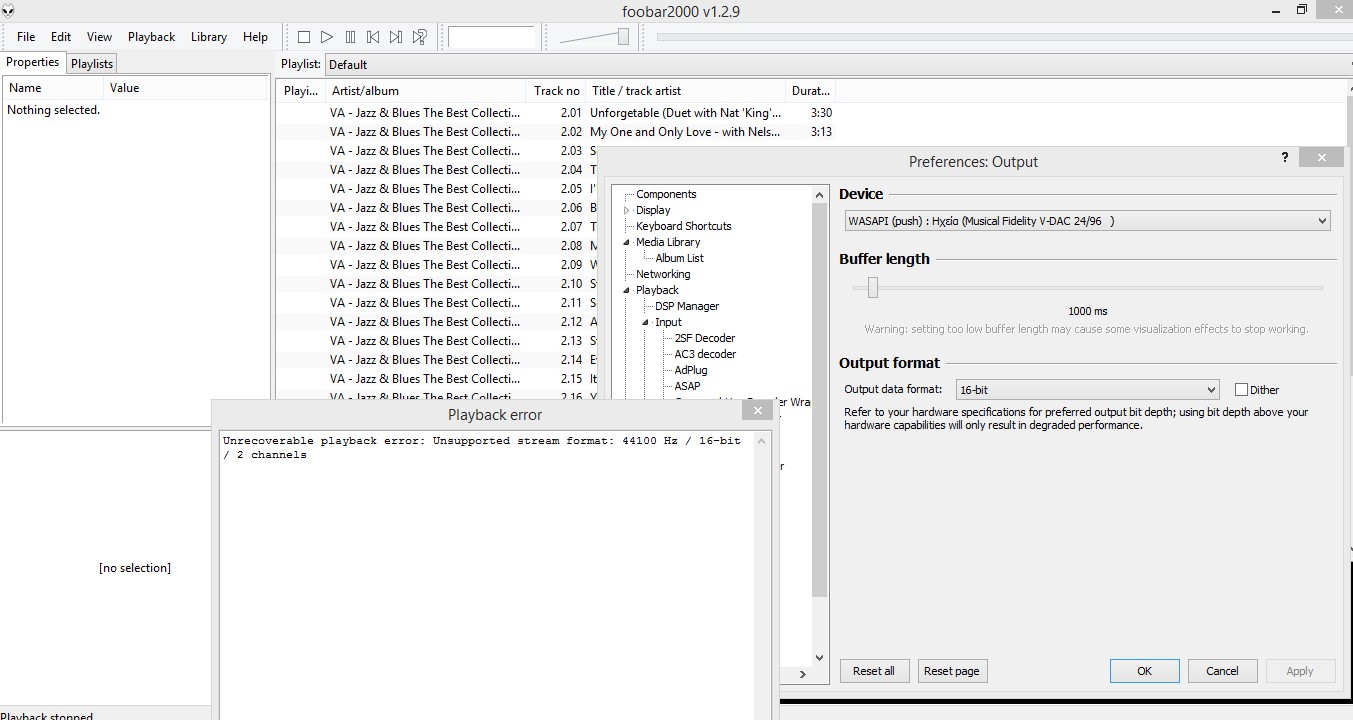Select ASAP in preferences tree
Viewport: 1353px width, 720px height.
click(687, 387)
